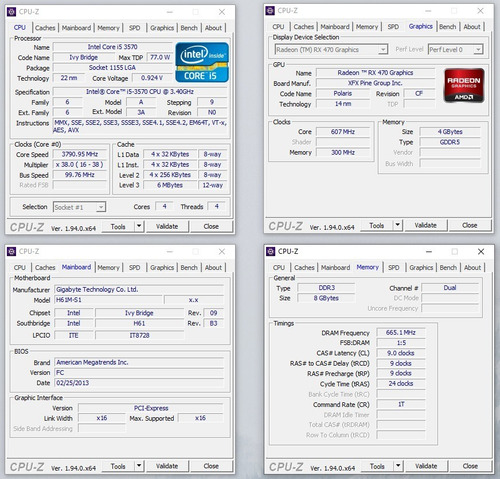Click Validate button in Mainboard tab window
The image size is (500, 479).
coord(167,466)
